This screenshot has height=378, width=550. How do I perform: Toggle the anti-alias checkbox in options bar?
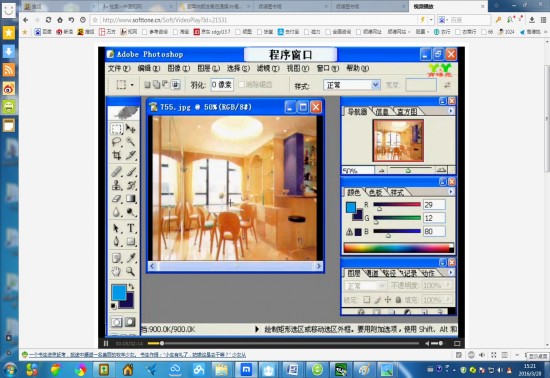[x=241, y=85]
